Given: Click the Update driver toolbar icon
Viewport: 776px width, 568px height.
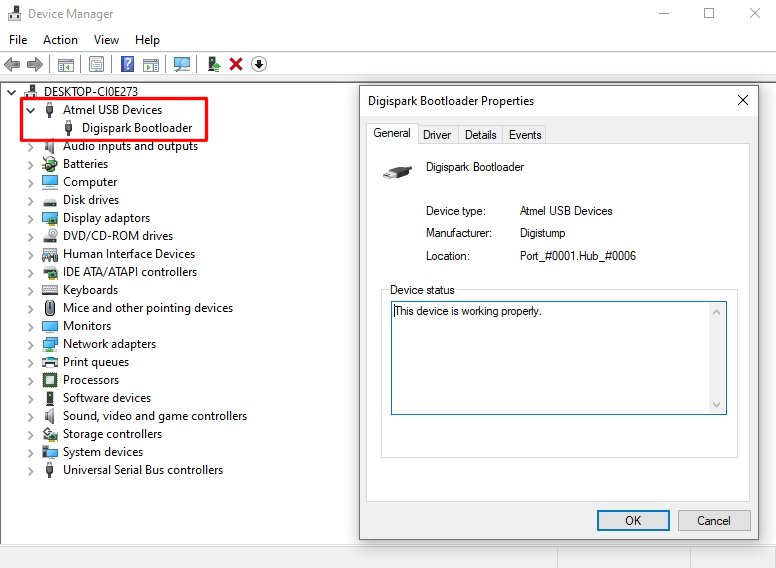Looking at the screenshot, I should tap(214, 64).
